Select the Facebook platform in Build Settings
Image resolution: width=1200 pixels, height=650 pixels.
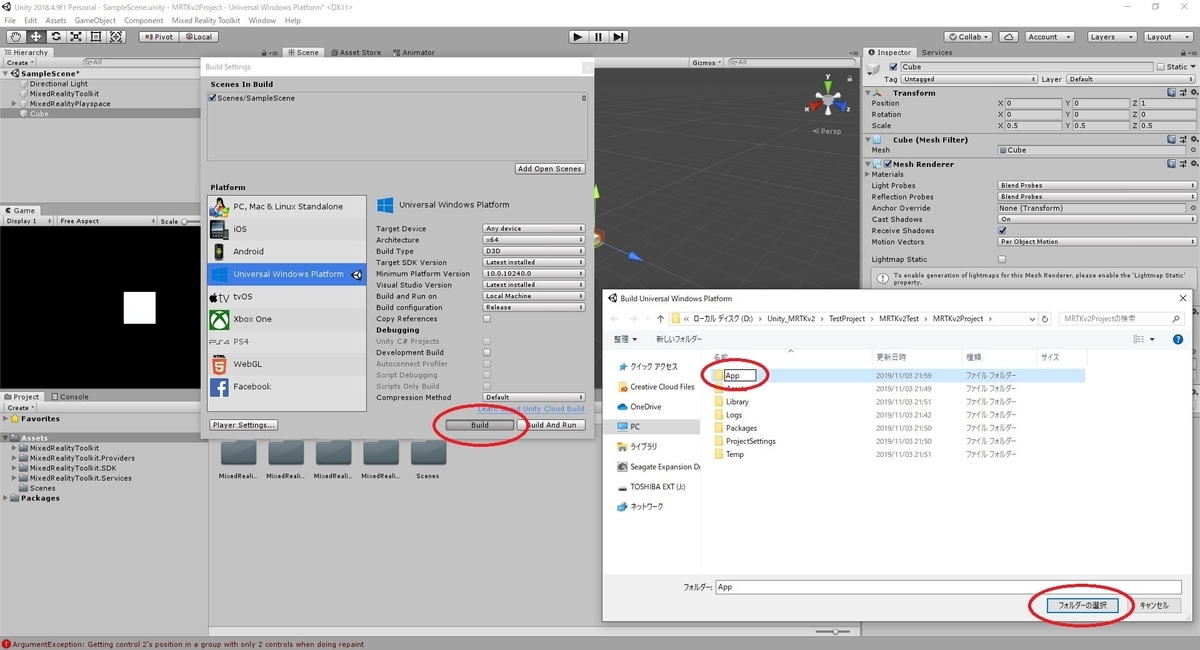288,386
